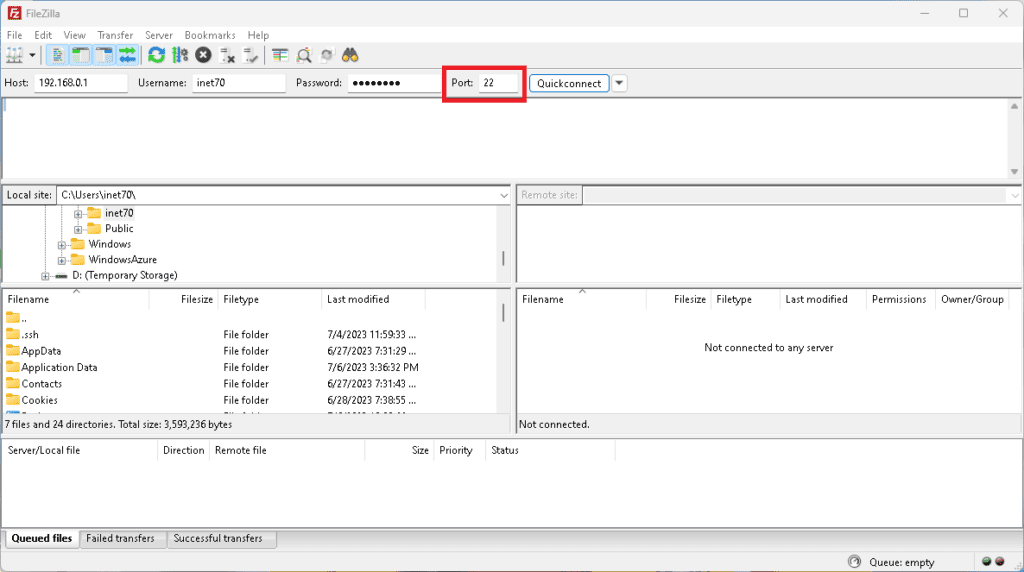Viewport: 1024px width, 572px height.
Task: Toggle transfer queue display
Action: (x=127, y=56)
